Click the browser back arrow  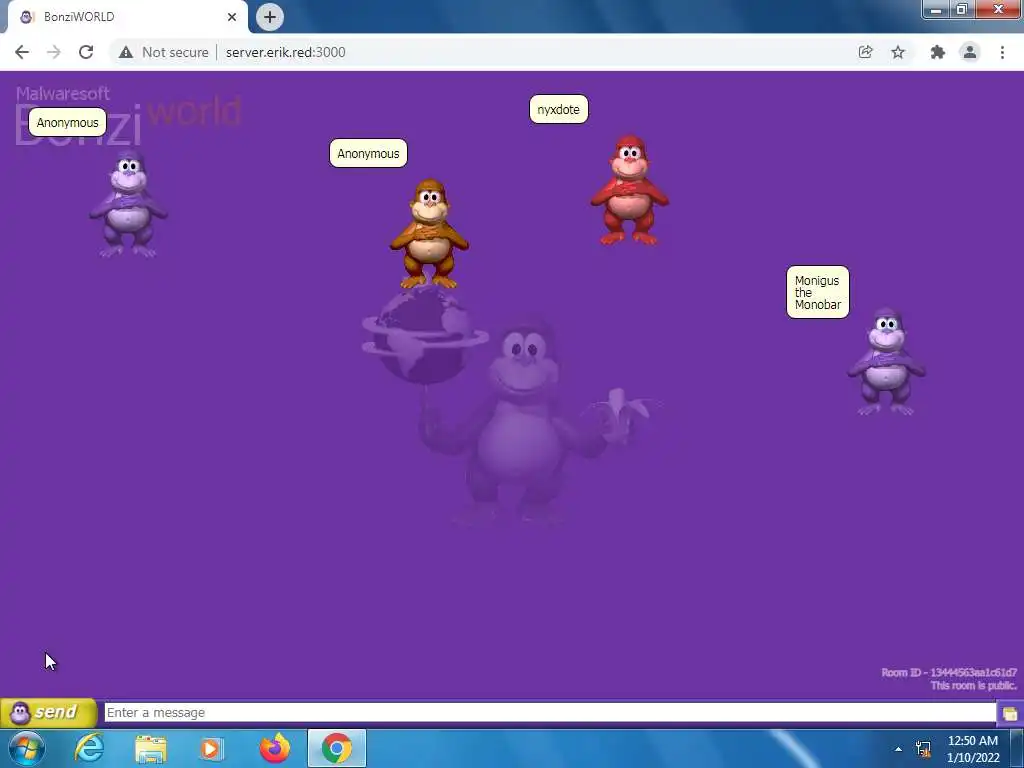pyautogui.click(x=22, y=52)
